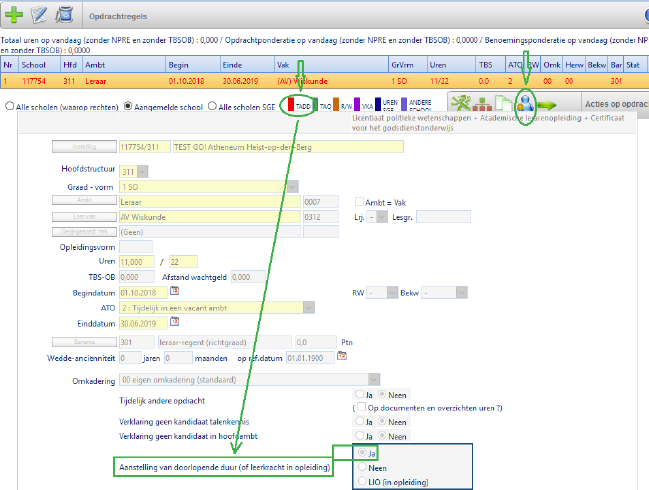Click the Opleidingsvorm input field
649x490 pixels.
pos(136,246)
